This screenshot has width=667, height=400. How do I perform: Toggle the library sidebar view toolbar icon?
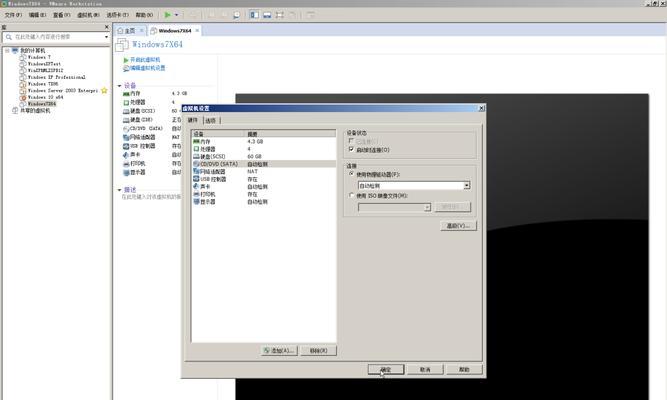click(254, 15)
